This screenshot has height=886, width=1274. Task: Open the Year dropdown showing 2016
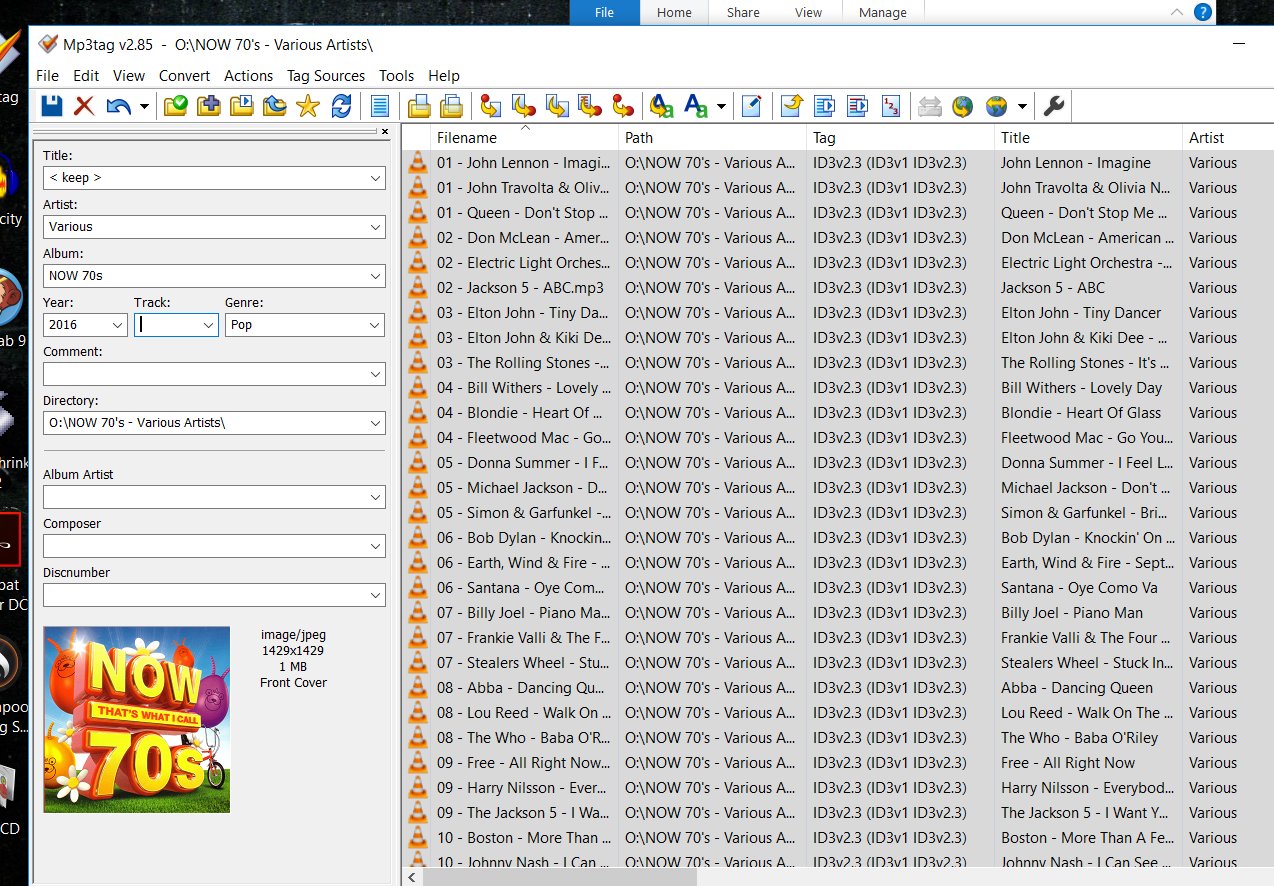(x=118, y=325)
